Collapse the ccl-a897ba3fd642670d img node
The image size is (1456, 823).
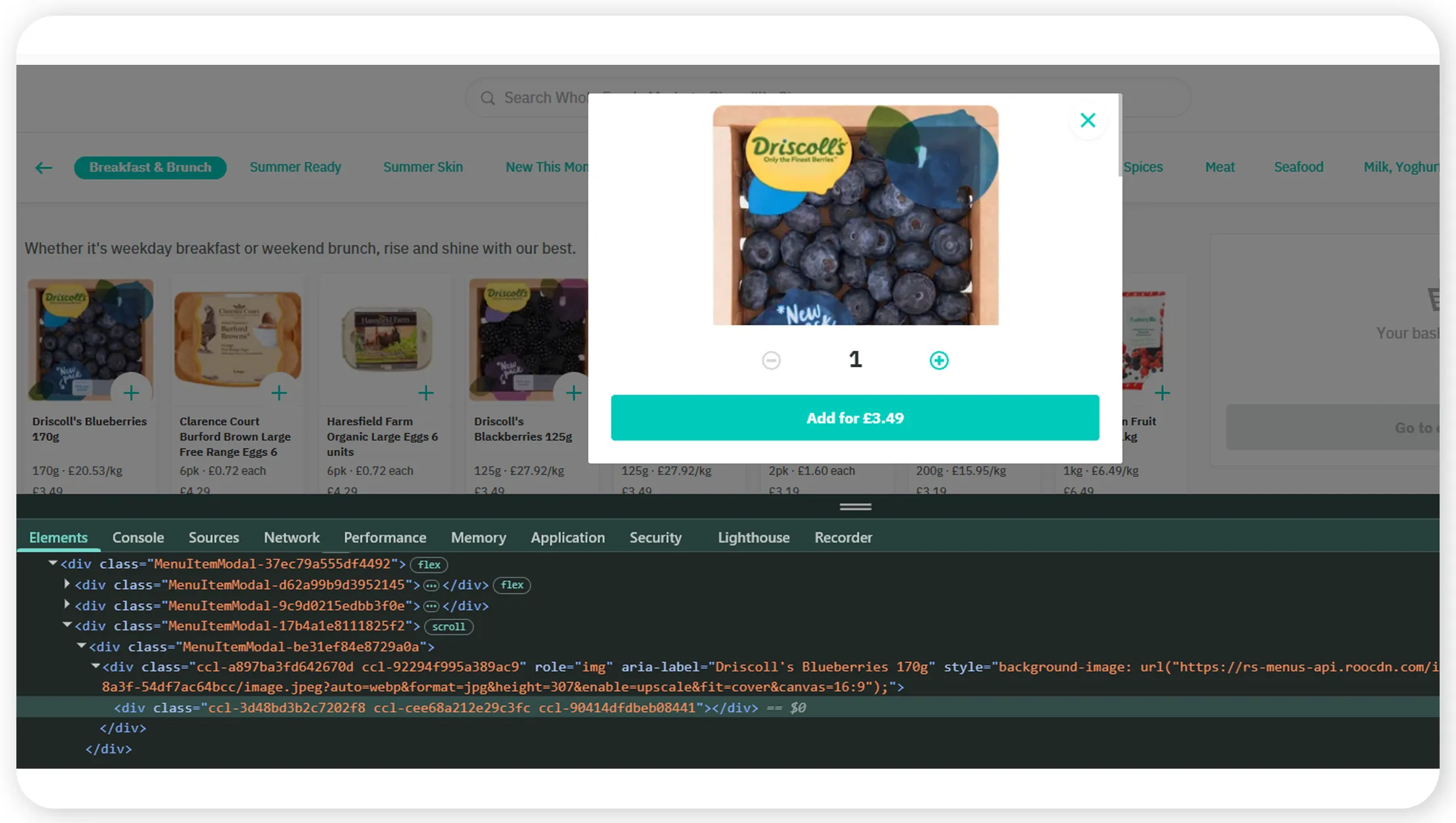[x=96, y=666]
